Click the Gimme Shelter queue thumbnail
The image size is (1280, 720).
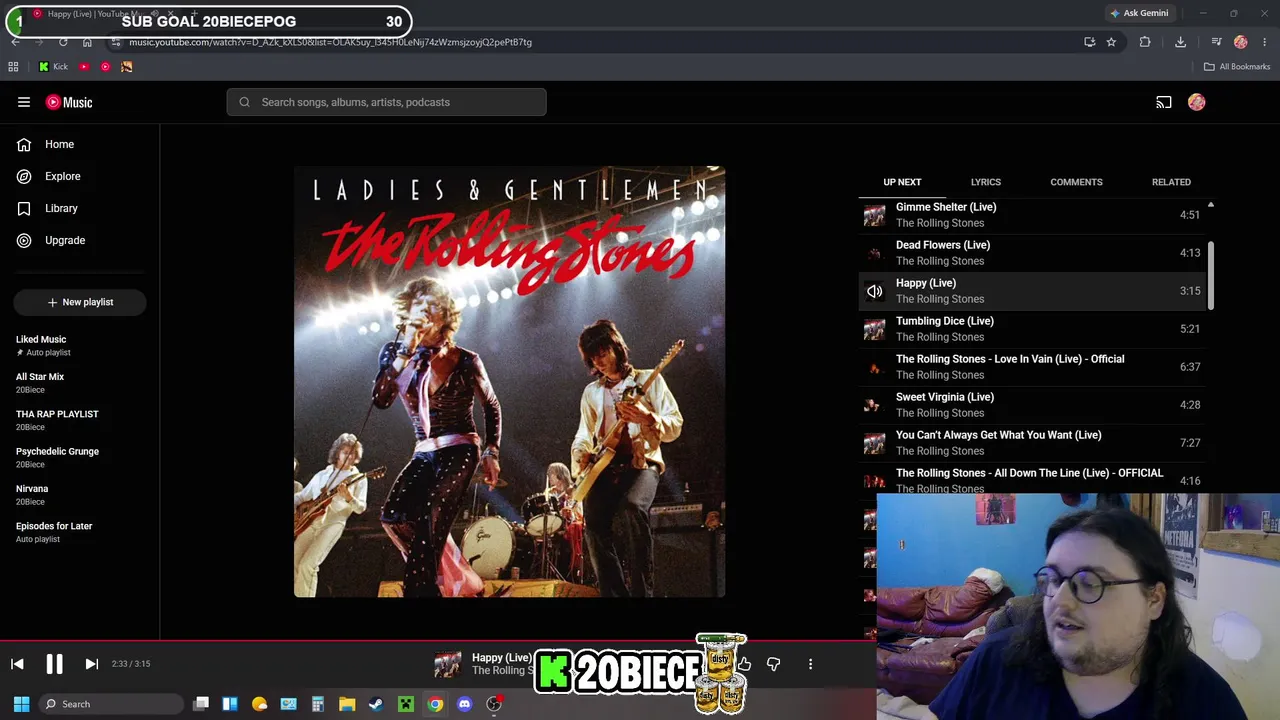pos(875,215)
